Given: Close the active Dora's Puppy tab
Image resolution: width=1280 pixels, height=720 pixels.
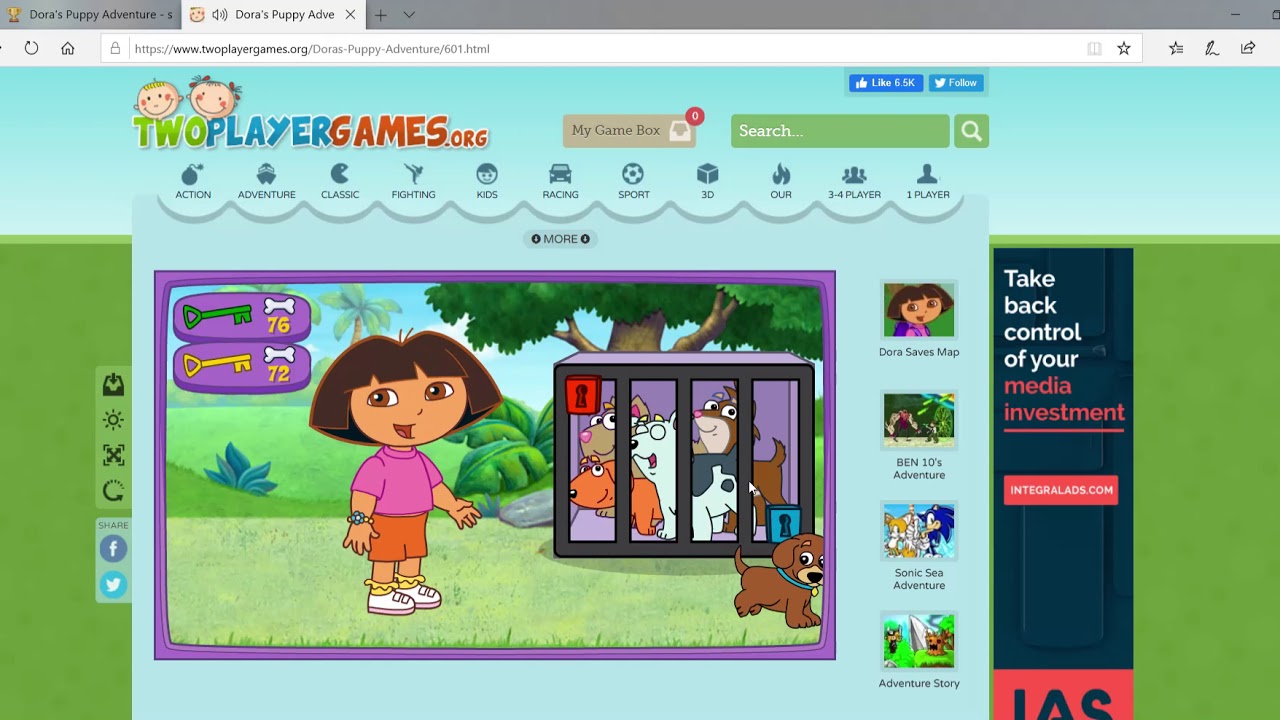Looking at the screenshot, I should [x=350, y=15].
